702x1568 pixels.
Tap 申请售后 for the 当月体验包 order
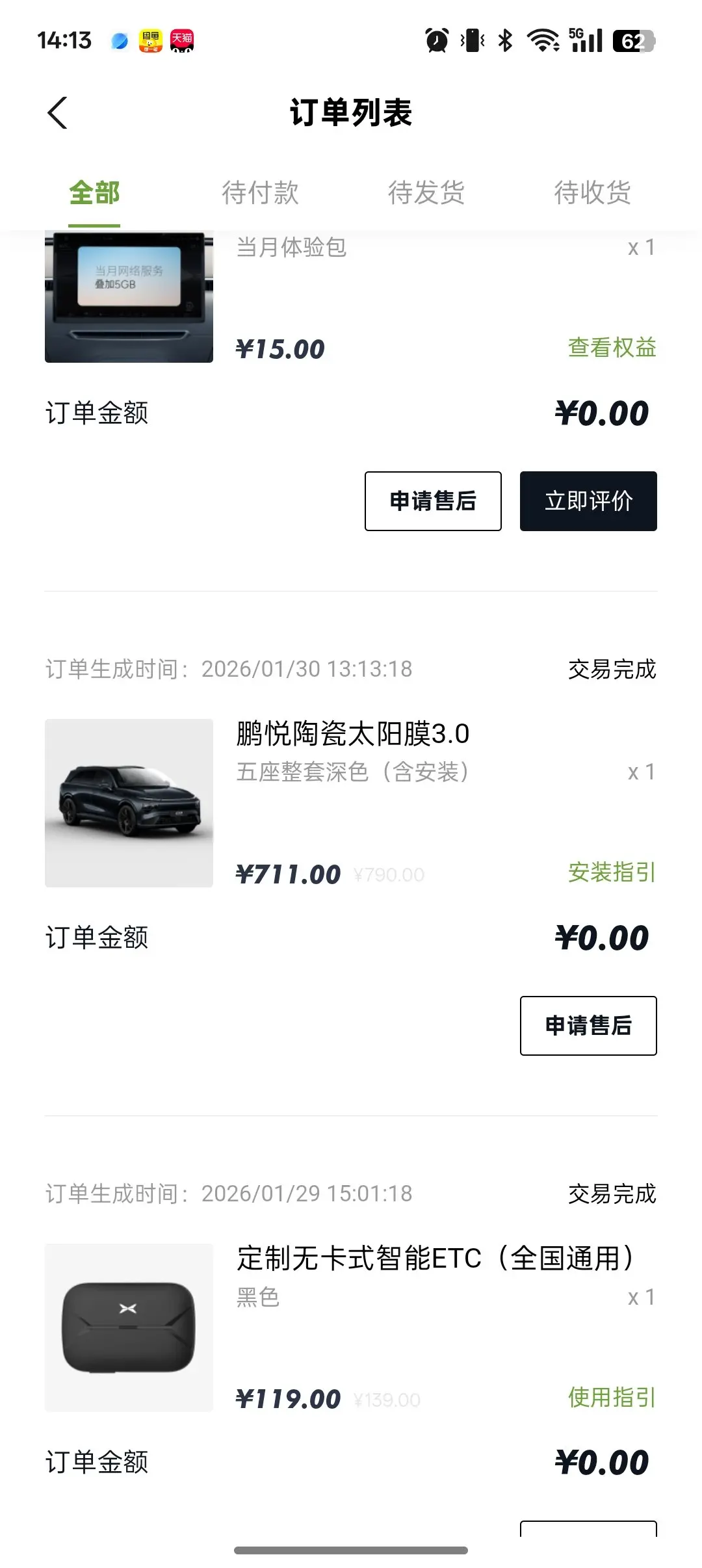pos(433,501)
